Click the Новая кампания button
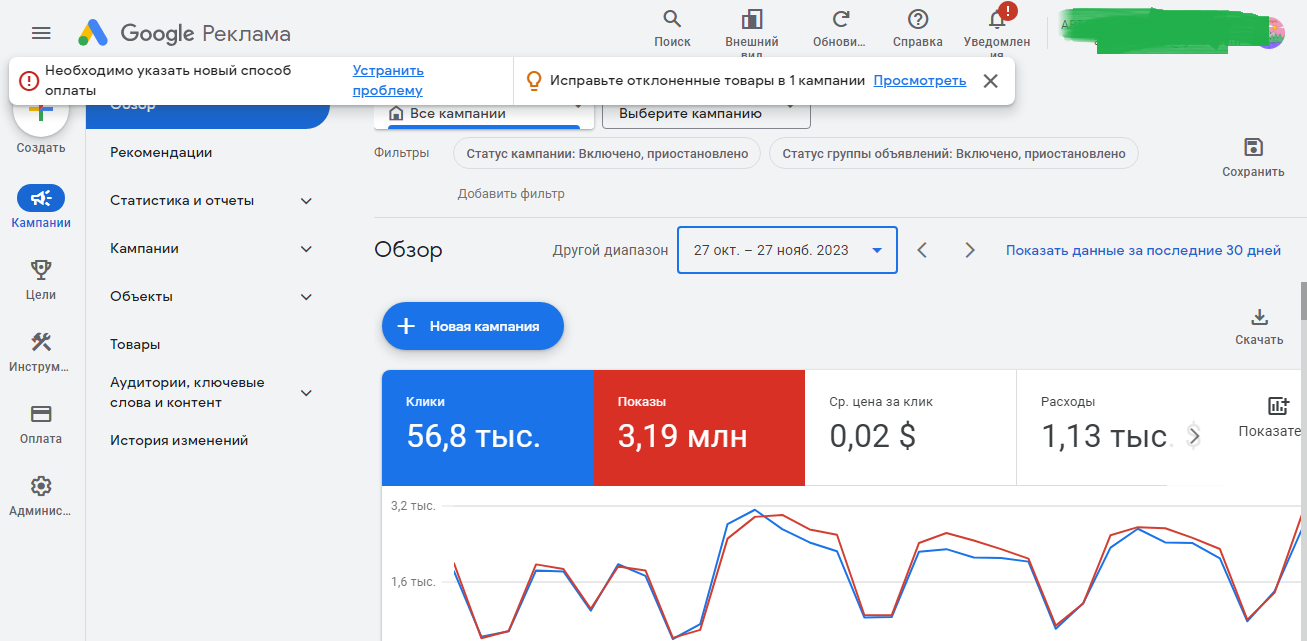This screenshot has height=641, width=1307. click(x=473, y=326)
